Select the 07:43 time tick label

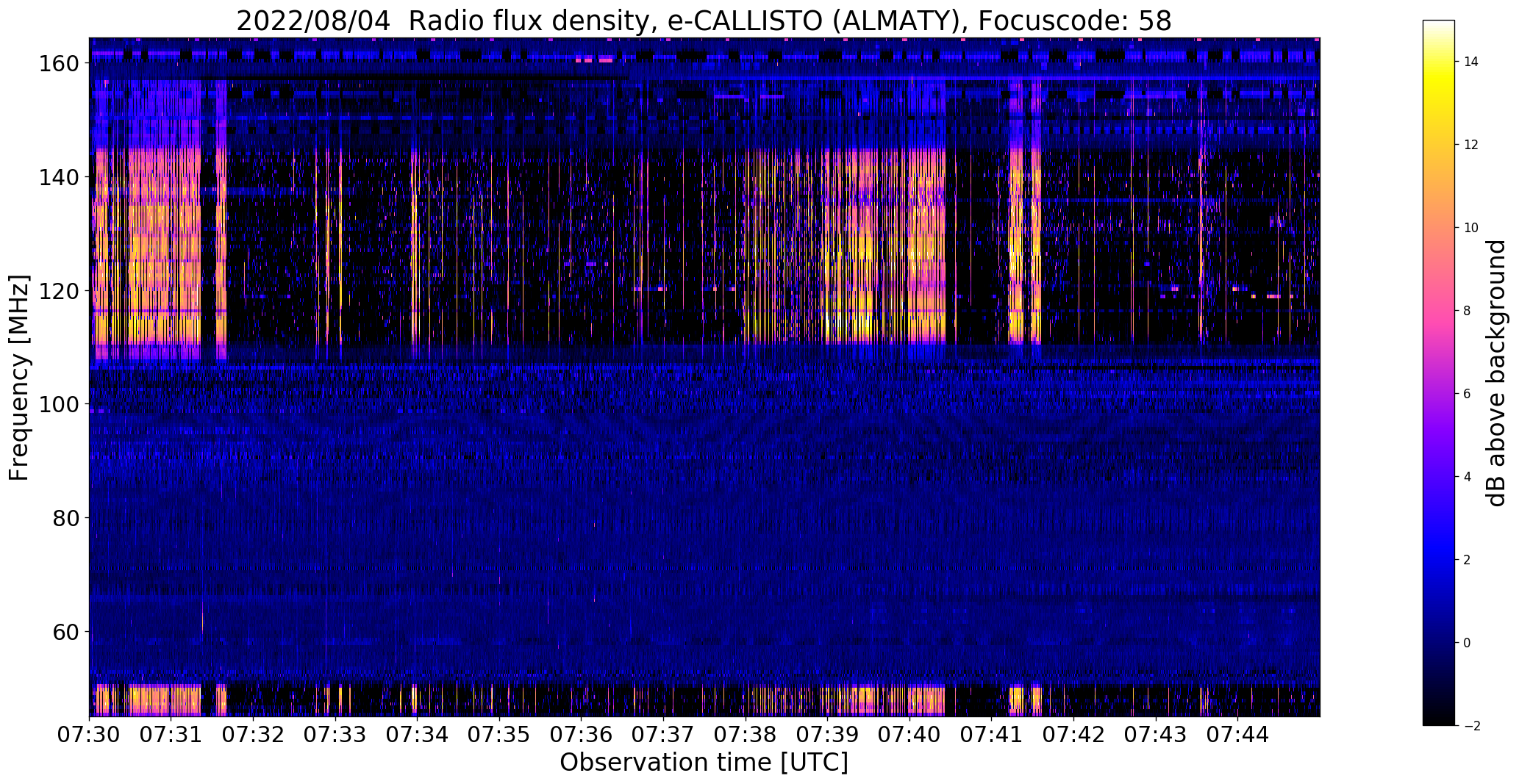point(1156,735)
